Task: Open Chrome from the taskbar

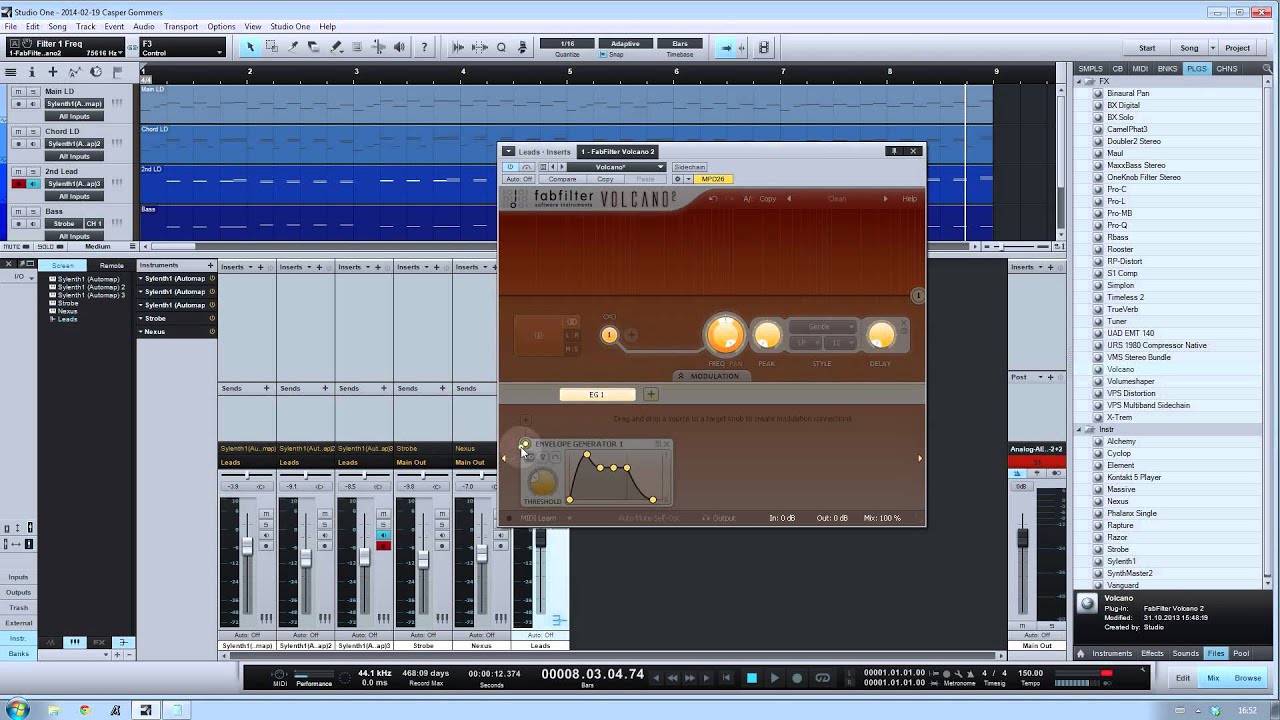Action: tap(84, 710)
